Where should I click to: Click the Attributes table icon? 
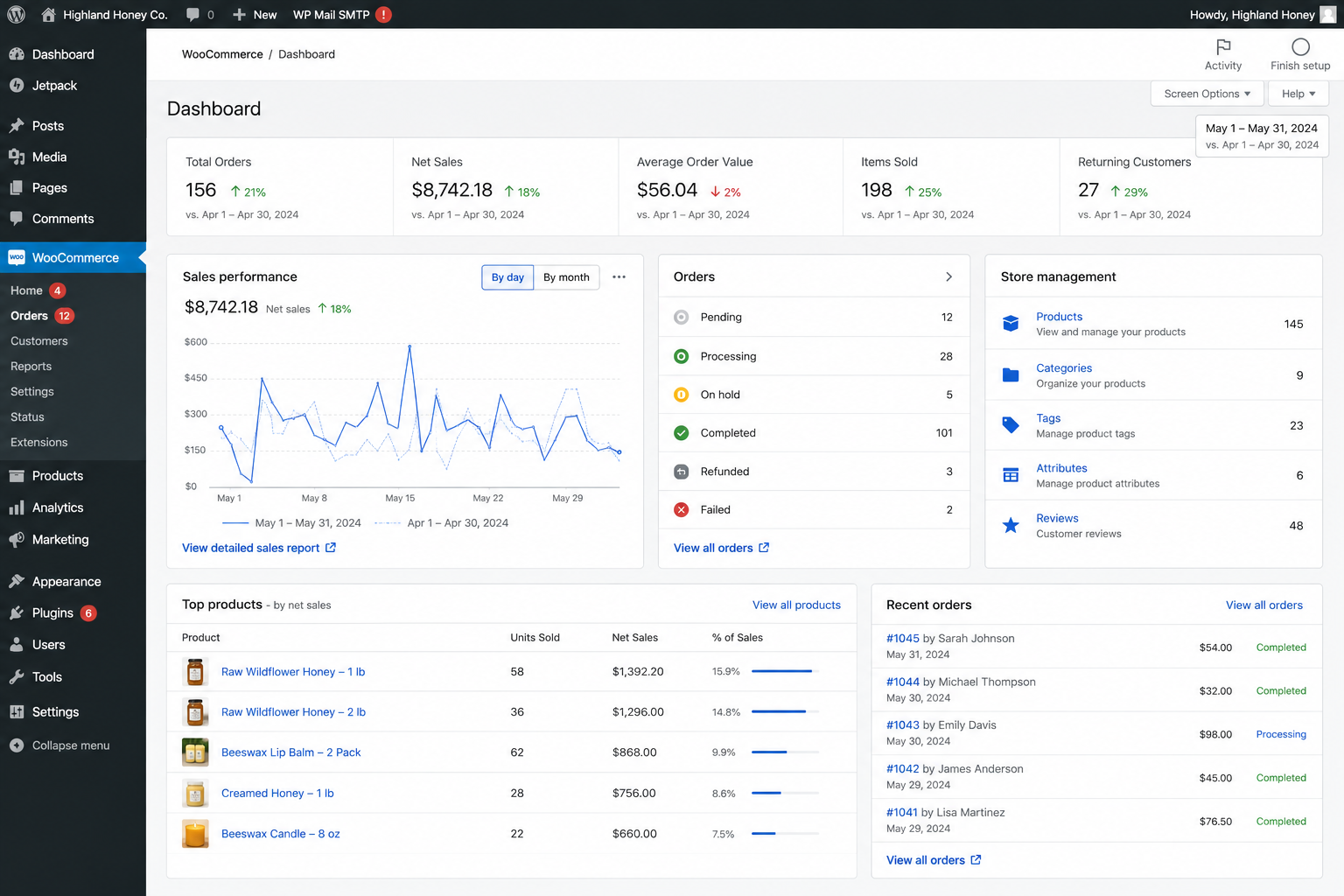tap(1011, 475)
